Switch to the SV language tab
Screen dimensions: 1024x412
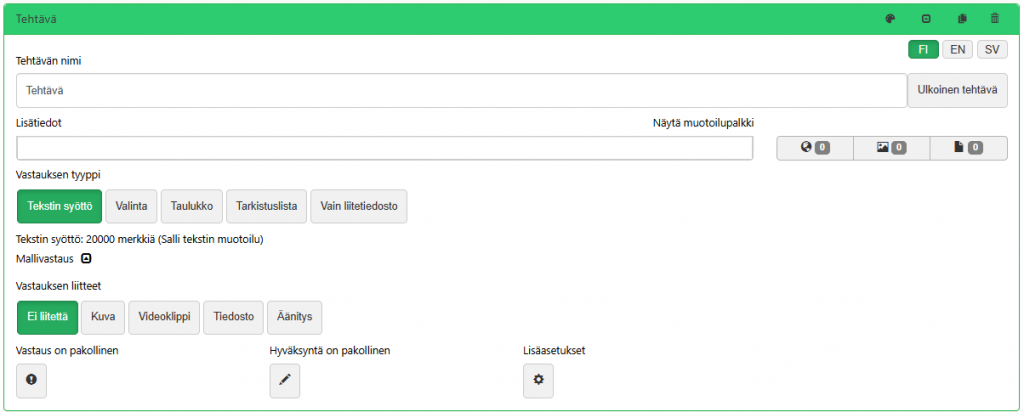coord(991,50)
